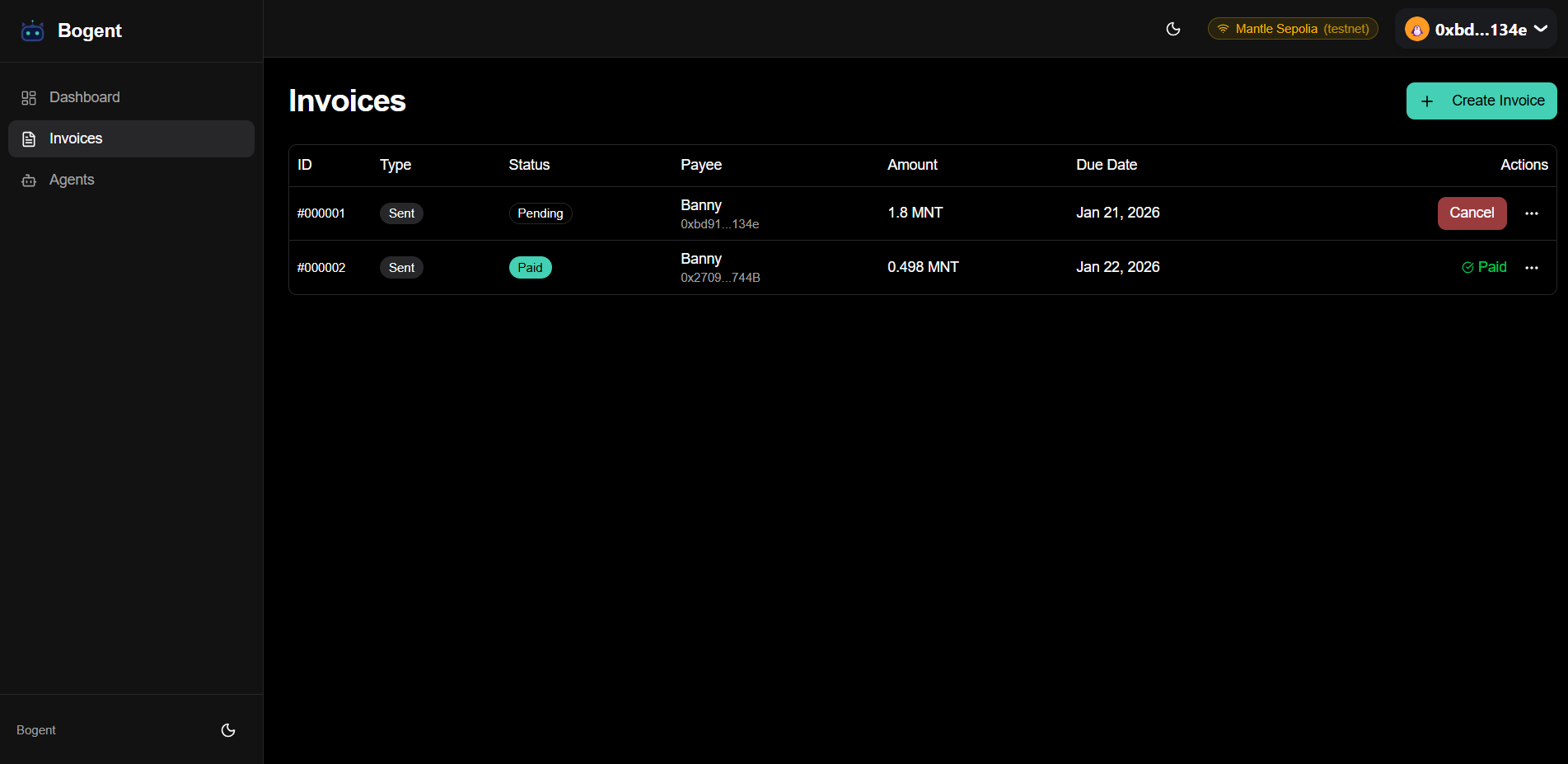Image resolution: width=1568 pixels, height=764 pixels.
Task: Toggle dark mode from the top header
Action: (x=1173, y=29)
